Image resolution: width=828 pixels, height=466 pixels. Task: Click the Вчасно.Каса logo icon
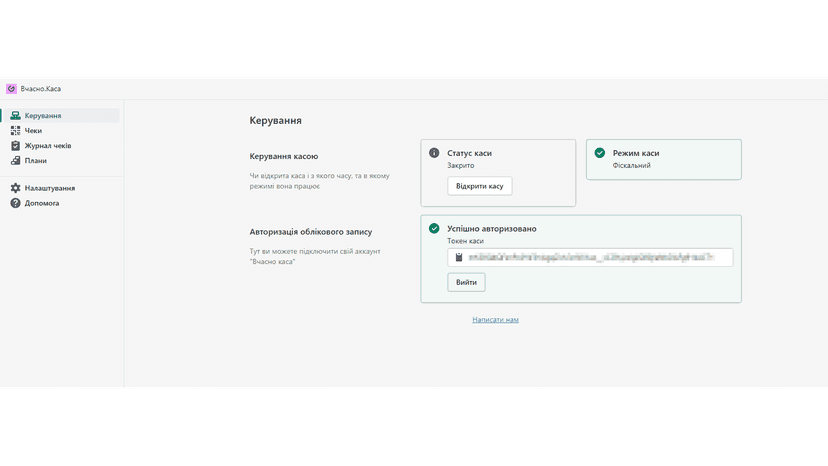(x=11, y=89)
